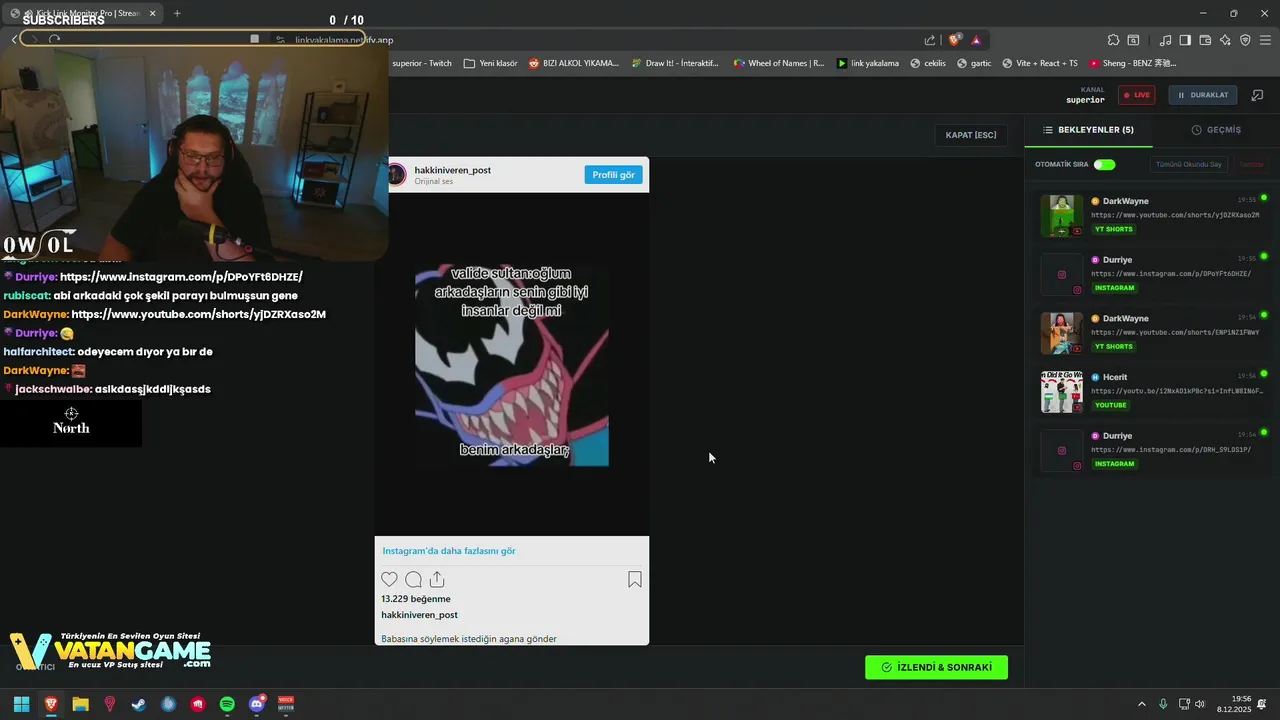Open the tab search icon in toolbar

(1133, 40)
